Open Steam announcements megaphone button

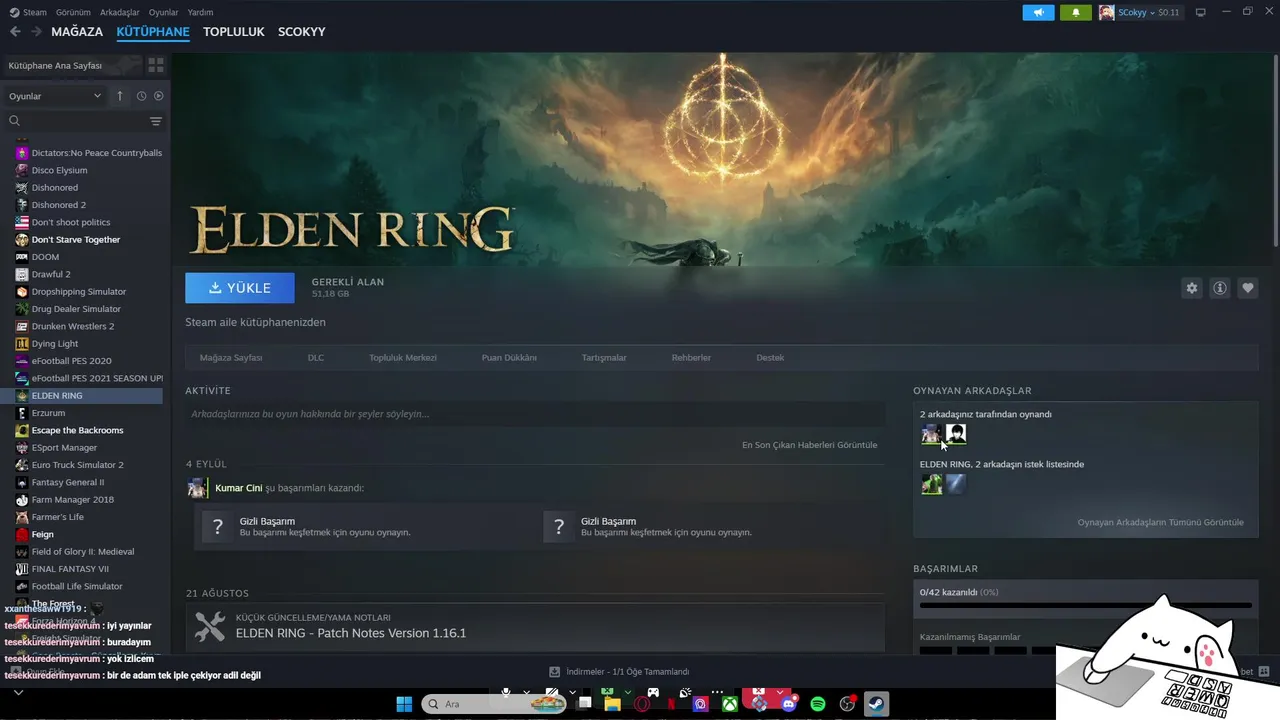pos(1038,12)
